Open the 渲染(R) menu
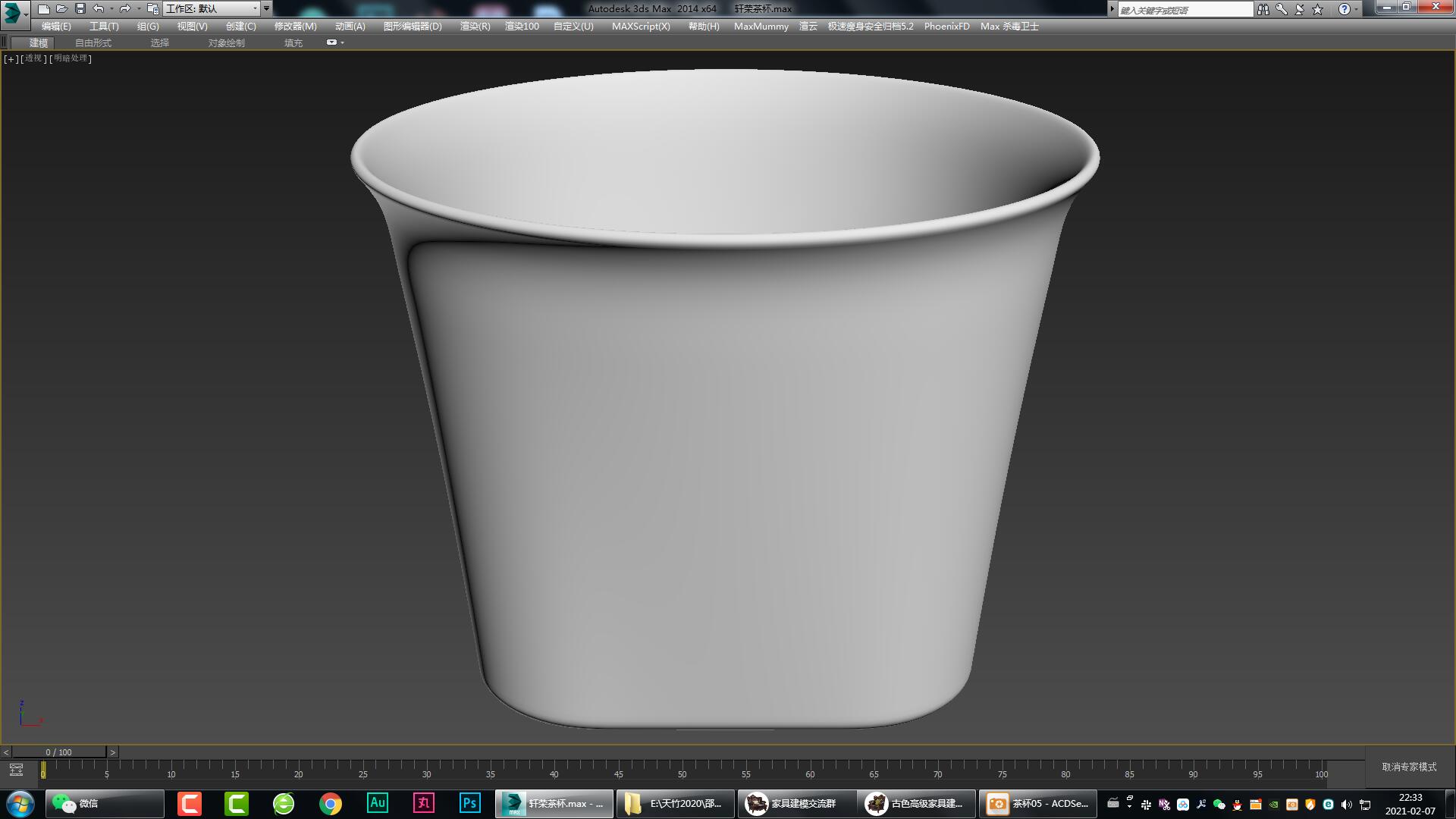Image resolution: width=1456 pixels, height=819 pixels. (x=474, y=26)
